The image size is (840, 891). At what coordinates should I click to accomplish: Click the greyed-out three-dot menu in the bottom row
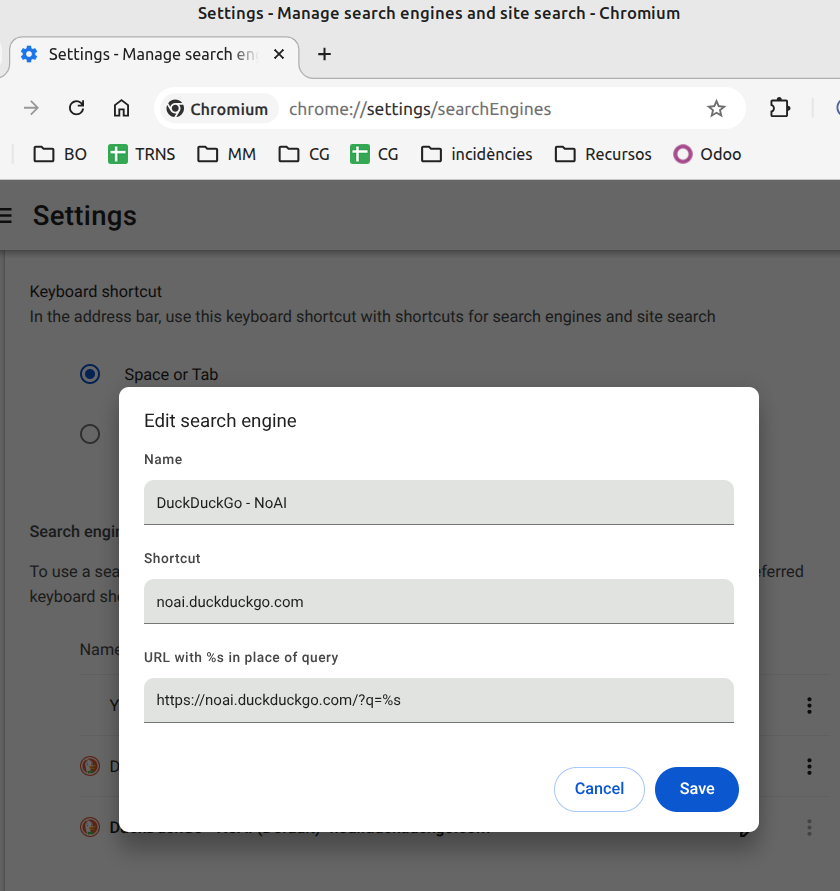click(x=809, y=828)
